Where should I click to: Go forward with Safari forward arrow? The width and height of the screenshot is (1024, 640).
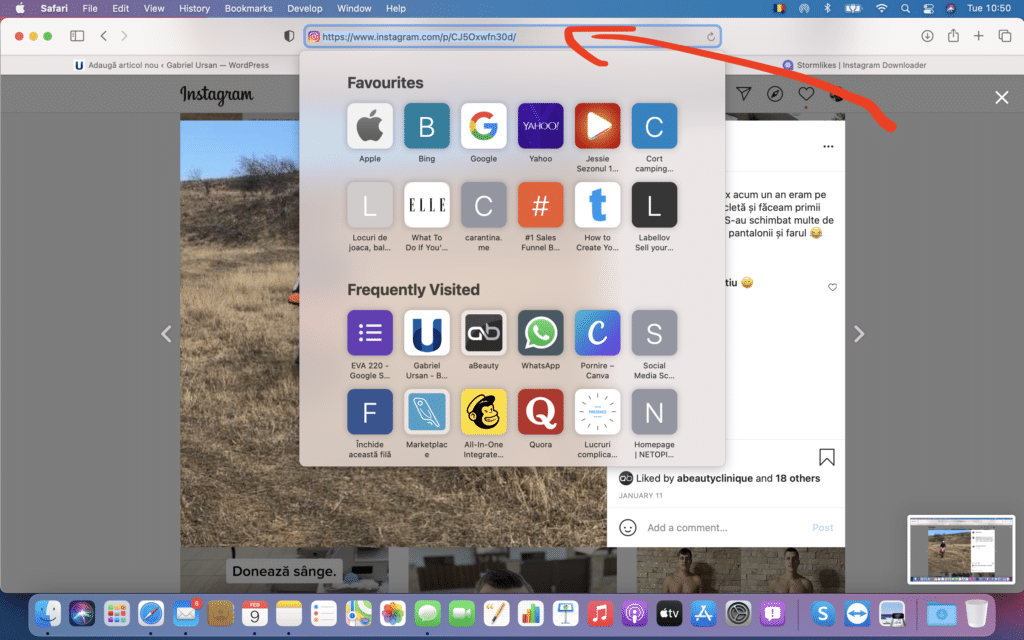click(124, 36)
